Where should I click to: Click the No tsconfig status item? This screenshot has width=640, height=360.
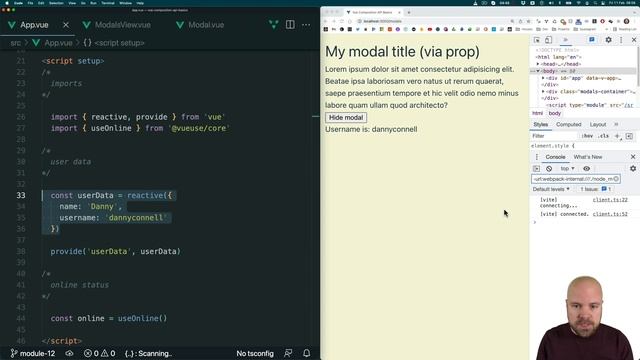(x=255, y=353)
